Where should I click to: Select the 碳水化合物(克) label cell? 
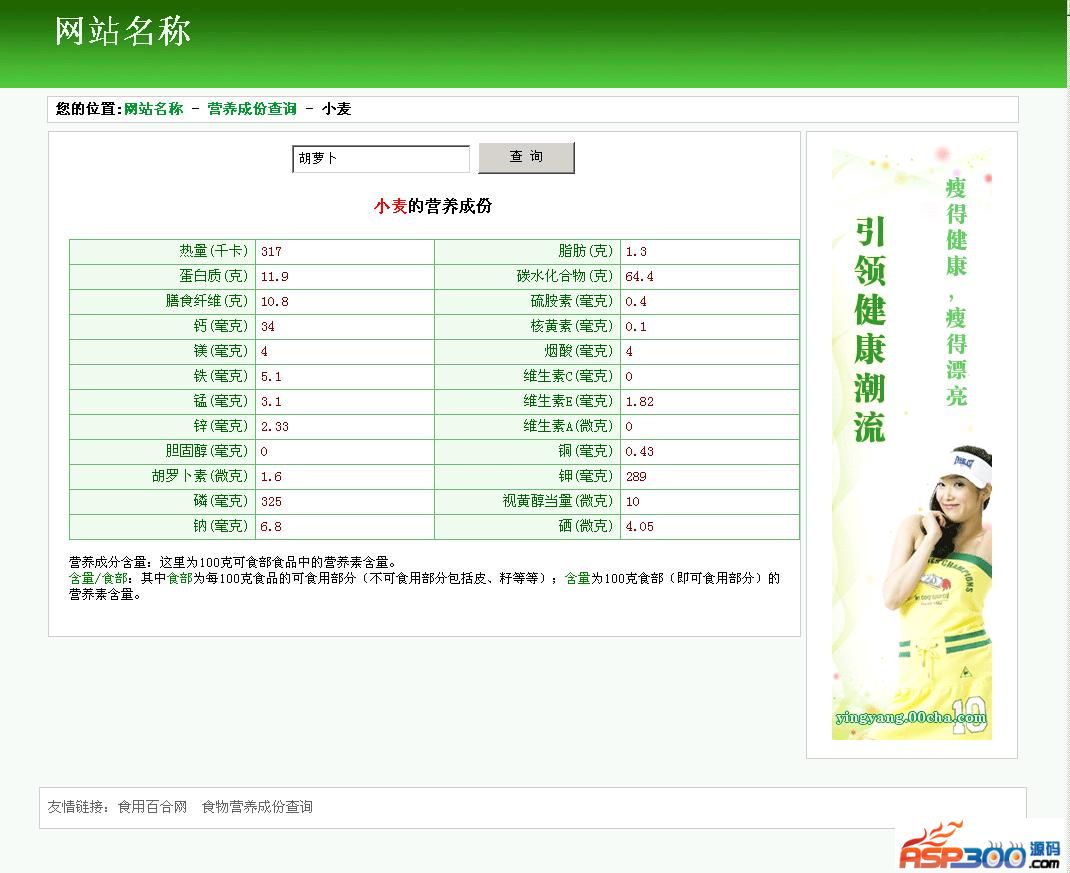[527, 276]
